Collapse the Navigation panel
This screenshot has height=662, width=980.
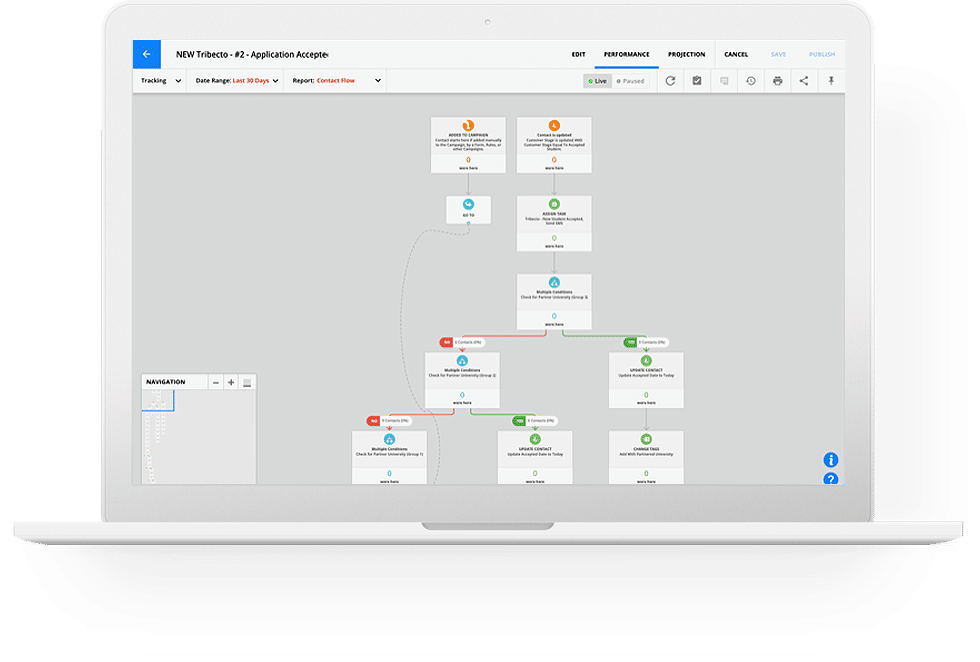pos(247,382)
